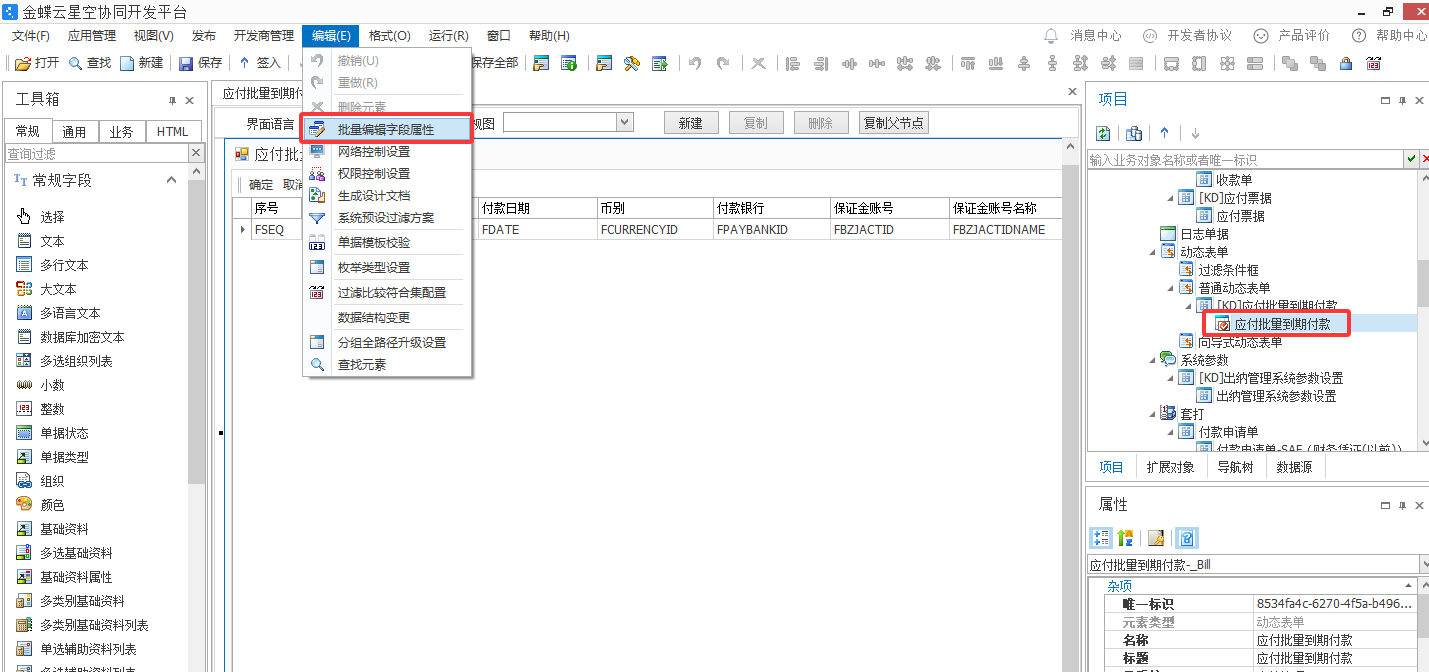The image size is (1429, 672).
Task: Click the lock icon in the toolbar
Action: (x=1346, y=63)
